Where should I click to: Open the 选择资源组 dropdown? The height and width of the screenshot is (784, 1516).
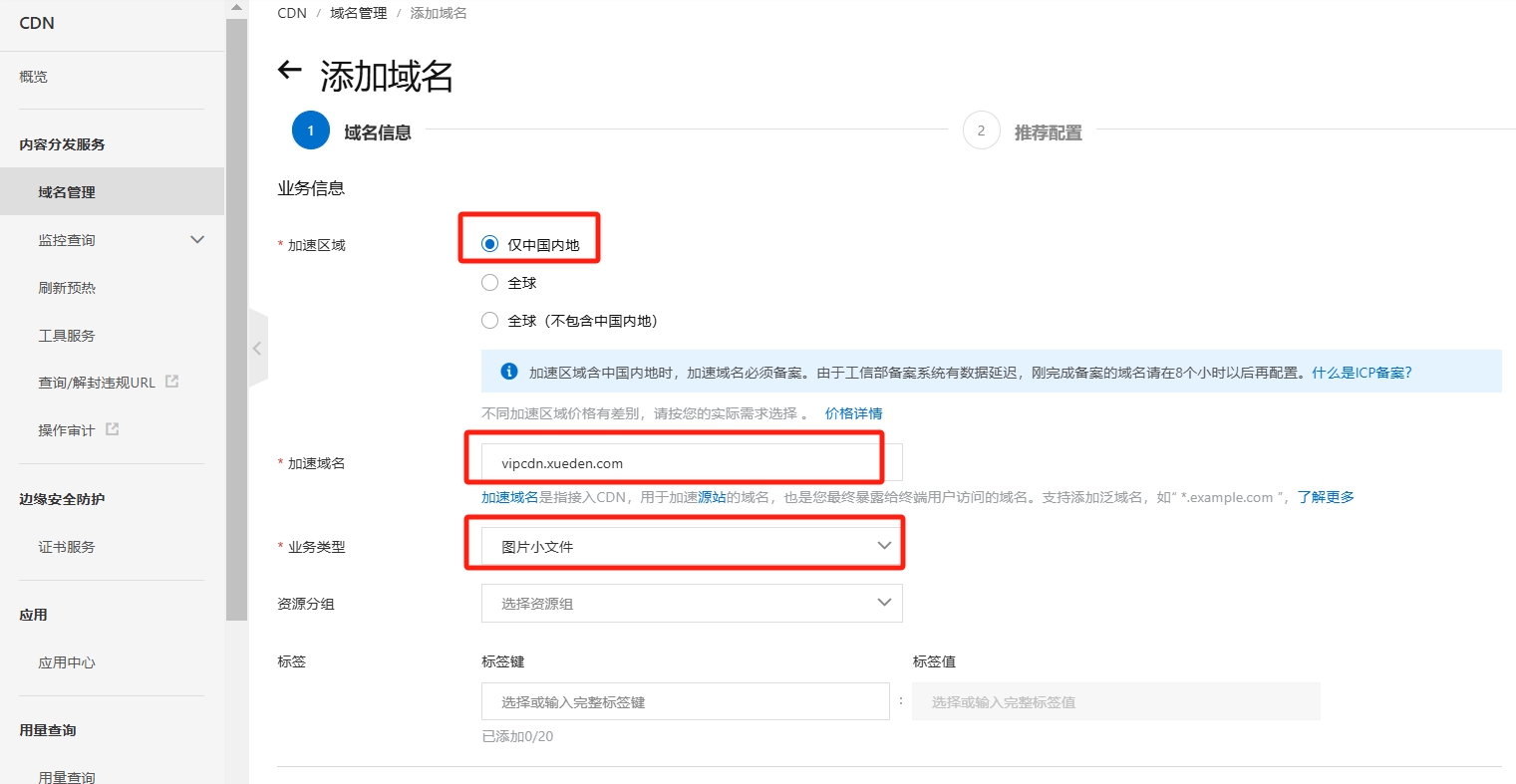click(691, 603)
